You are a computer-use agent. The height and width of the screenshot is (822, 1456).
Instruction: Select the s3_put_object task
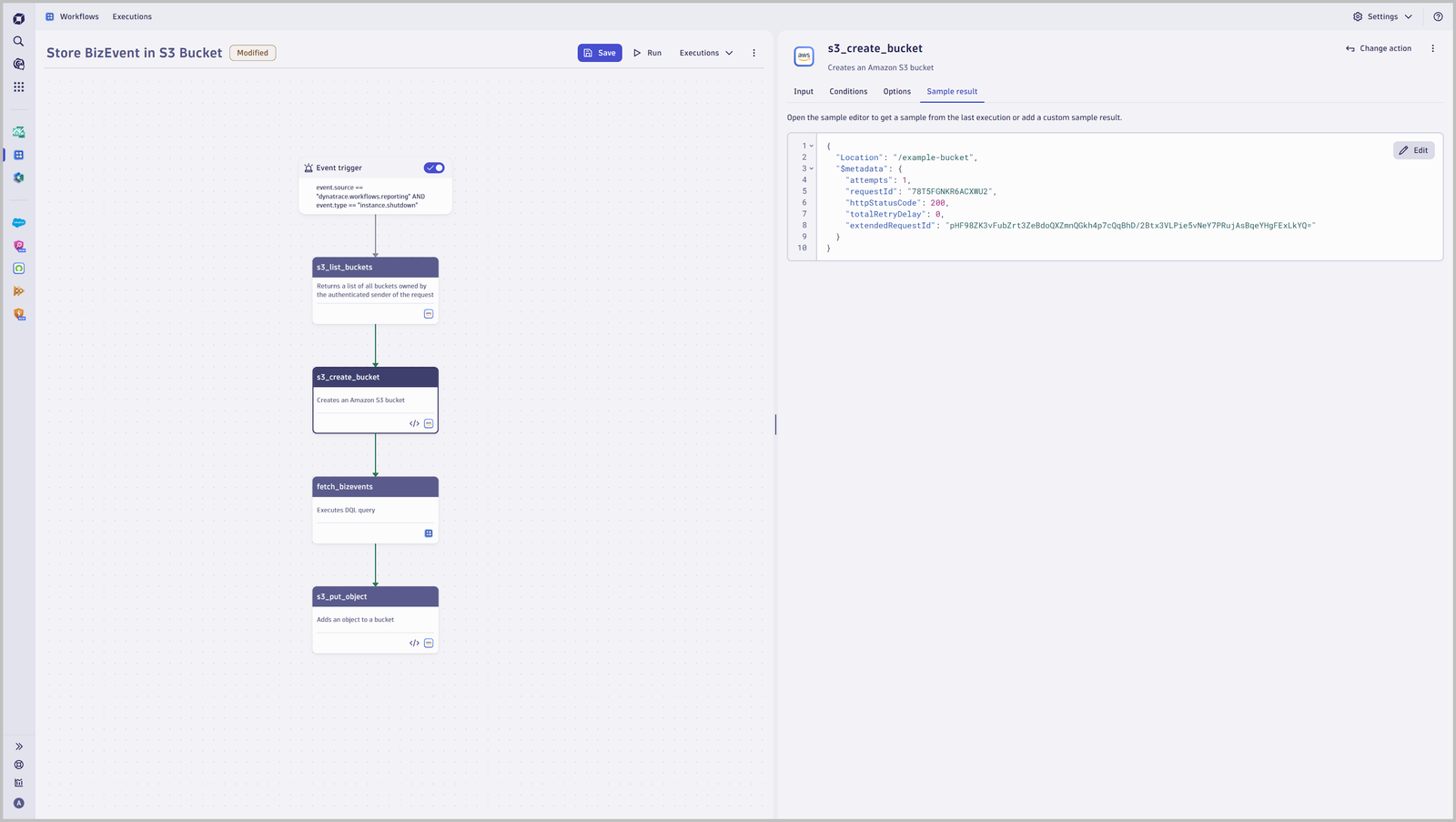tap(375, 619)
